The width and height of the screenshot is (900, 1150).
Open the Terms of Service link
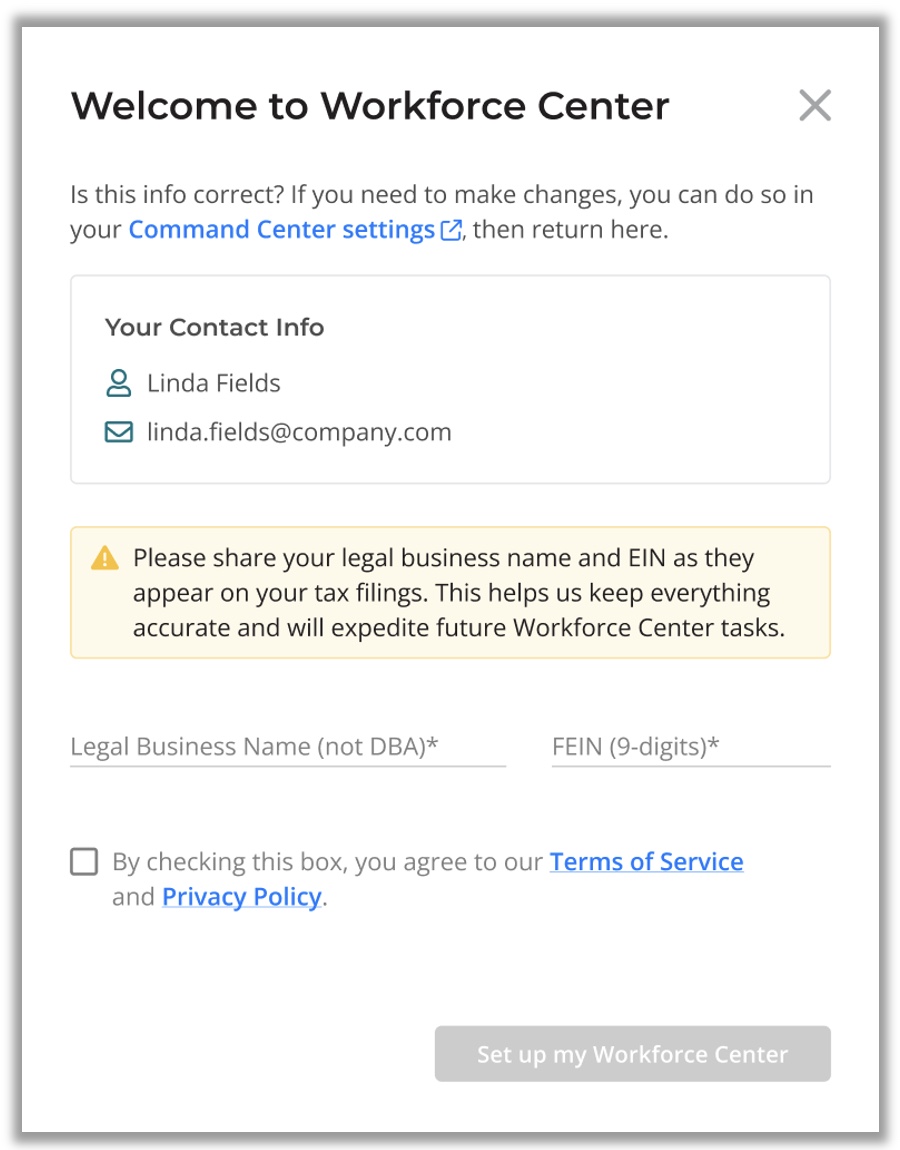(x=646, y=862)
